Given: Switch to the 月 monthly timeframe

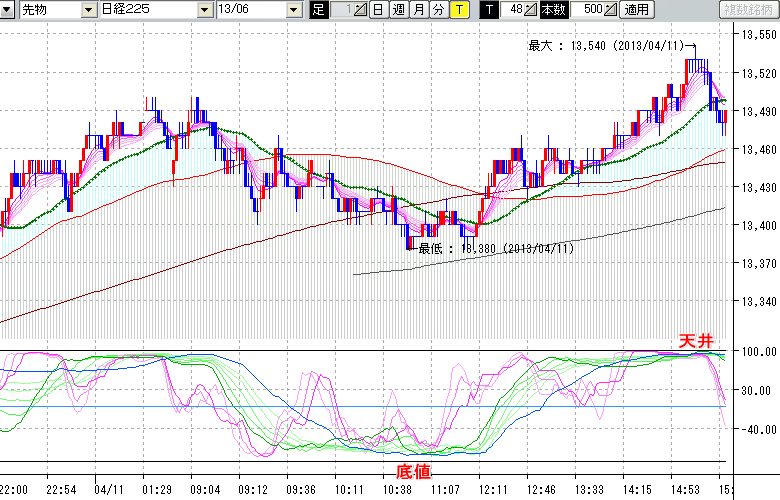Looking at the screenshot, I should point(418,10).
